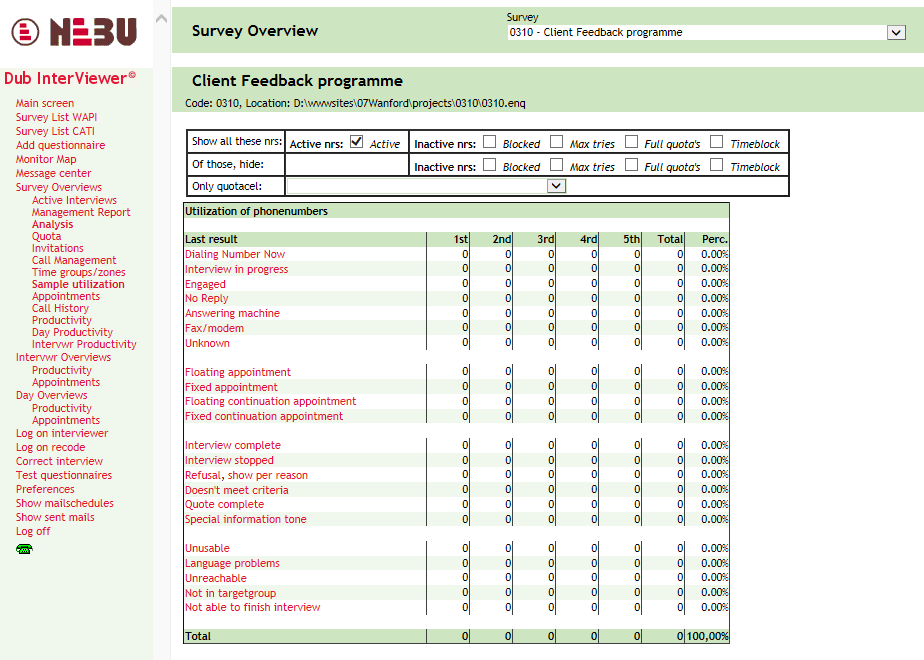
Task: Click Interview complete result link
Action: (x=233, y=446)
